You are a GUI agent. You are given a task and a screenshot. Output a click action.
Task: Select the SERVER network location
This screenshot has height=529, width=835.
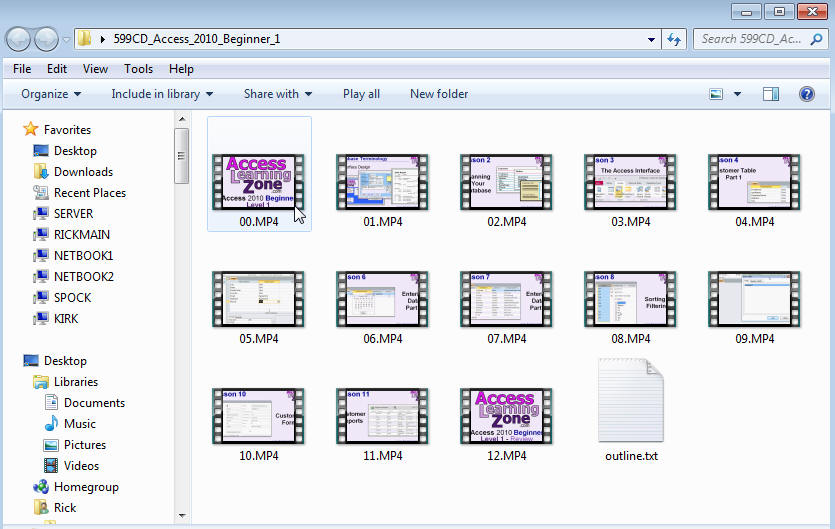pos(73,214)
